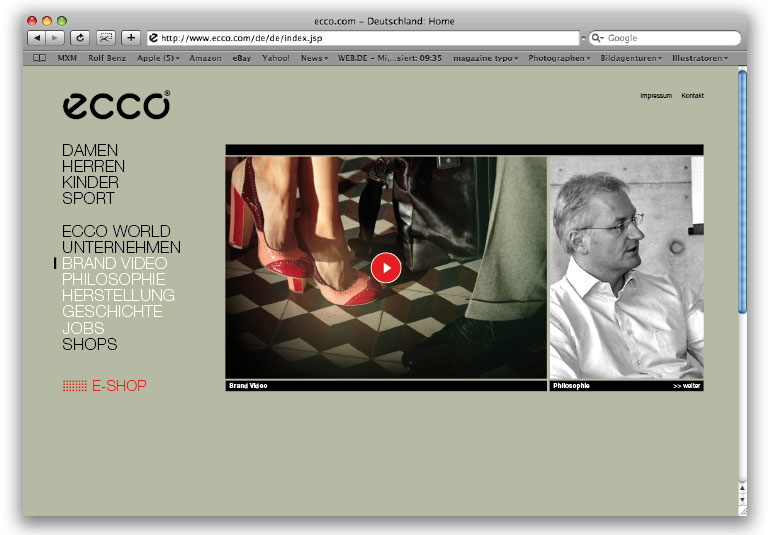The image size is (770, 535).
Task: Open the Yahoo! bookmark
Action: (x=275, y=58)
